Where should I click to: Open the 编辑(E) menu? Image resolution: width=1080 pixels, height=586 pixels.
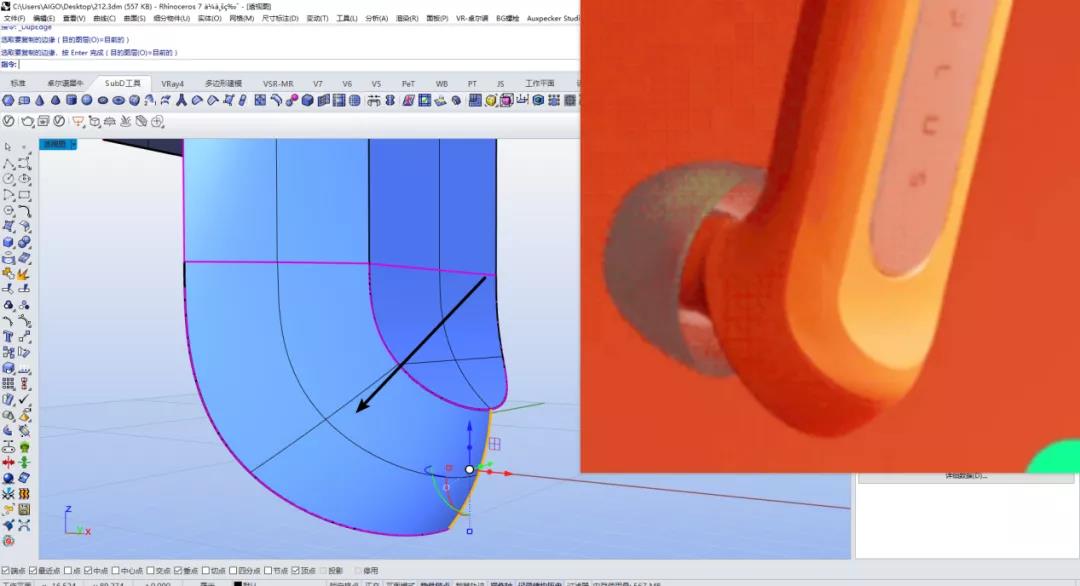[43, 19]
